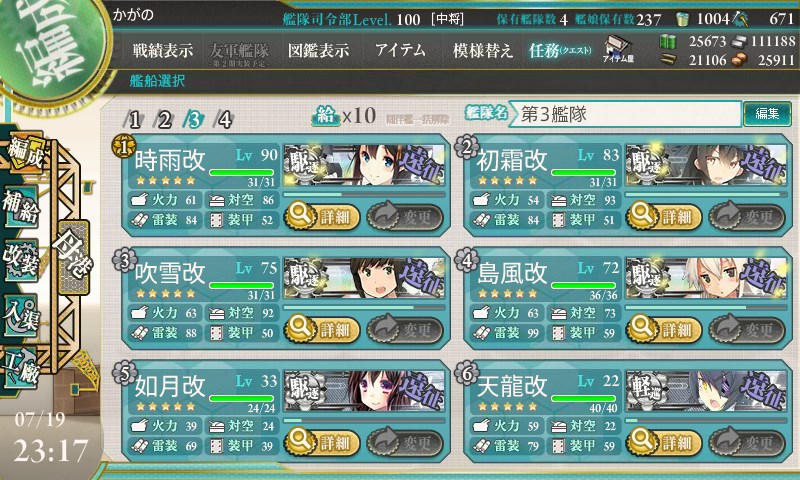Viewport: 800px width, 480px height.
Task: Open the 改装 remodel sidebar icon
Action: coord(22,260)
